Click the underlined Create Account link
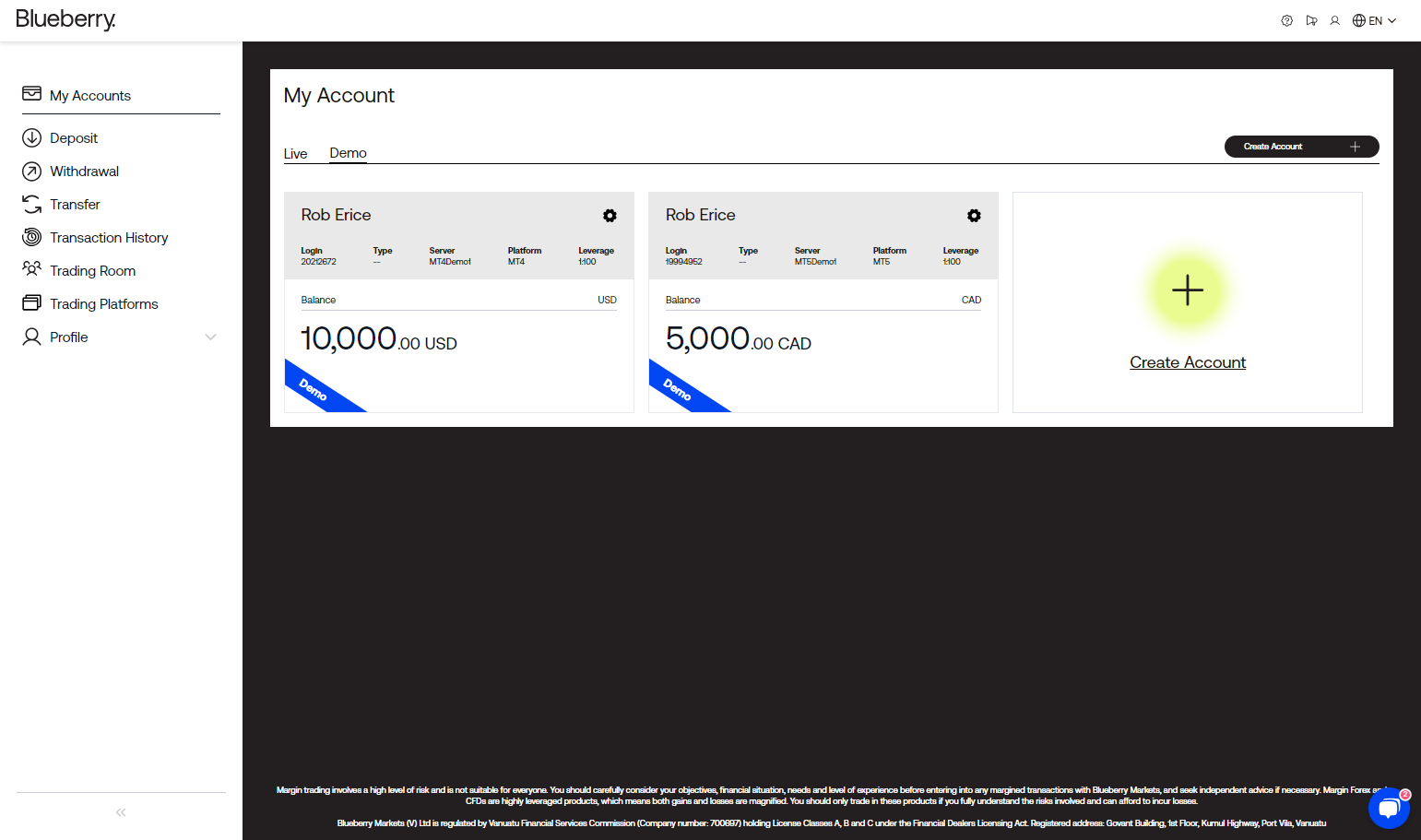 click(x=1188, y=362)
